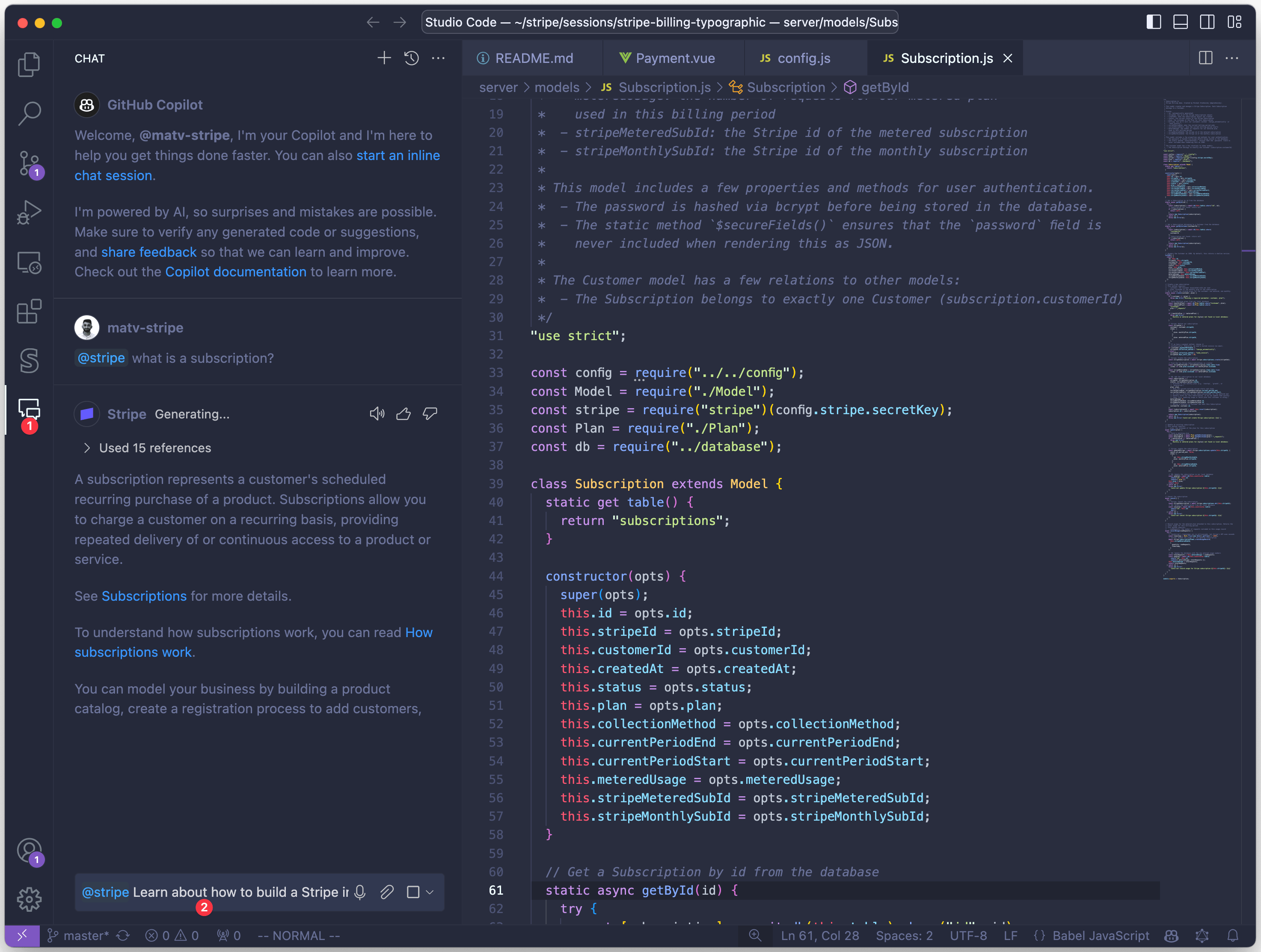
Task: Click the thumbs down feedback icon
Action: coord(430,414)
